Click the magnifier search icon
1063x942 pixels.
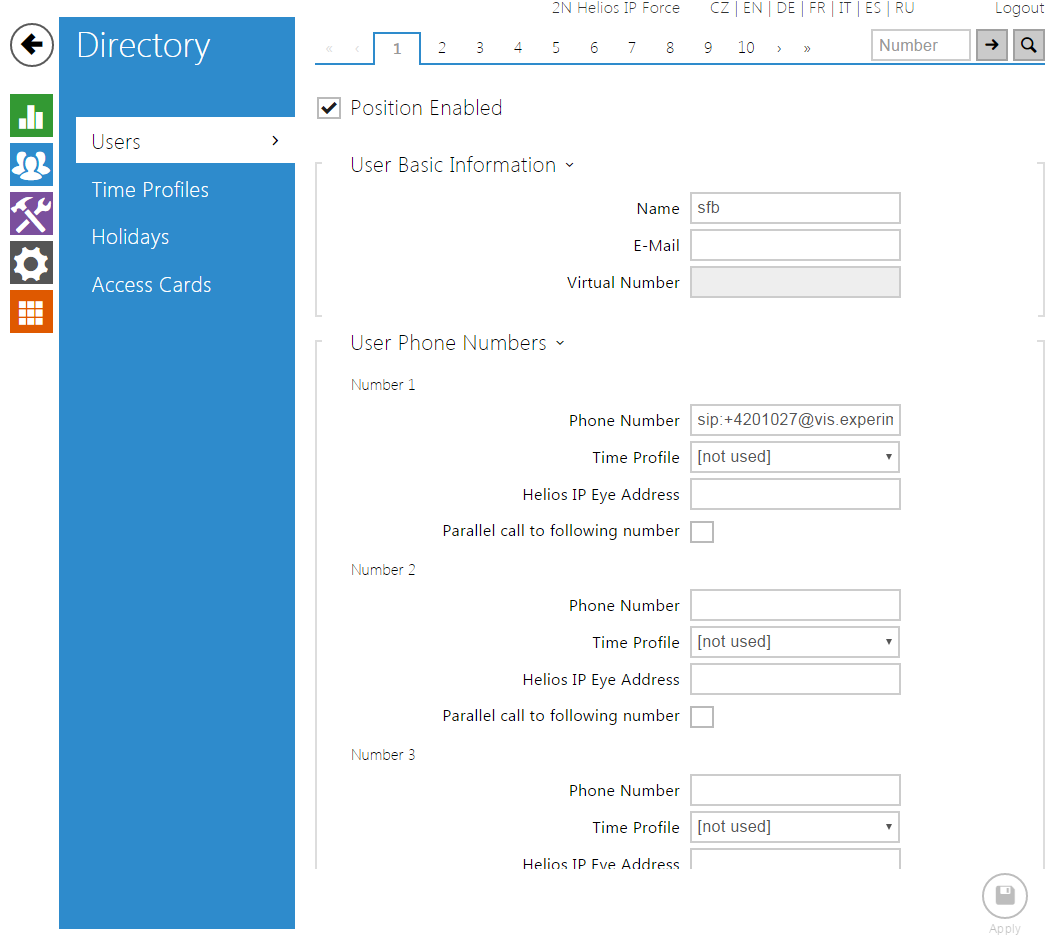pyautogui.click(x=1028, y=45)
